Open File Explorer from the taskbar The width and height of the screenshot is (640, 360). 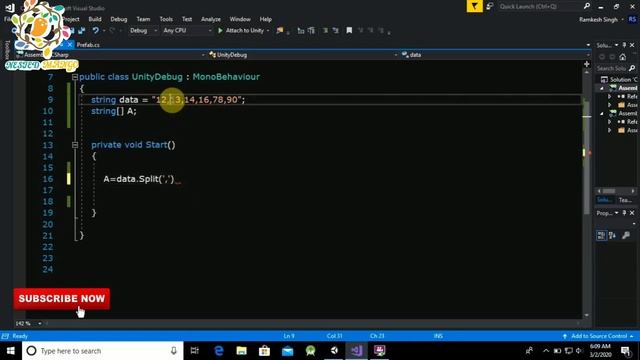242,351
